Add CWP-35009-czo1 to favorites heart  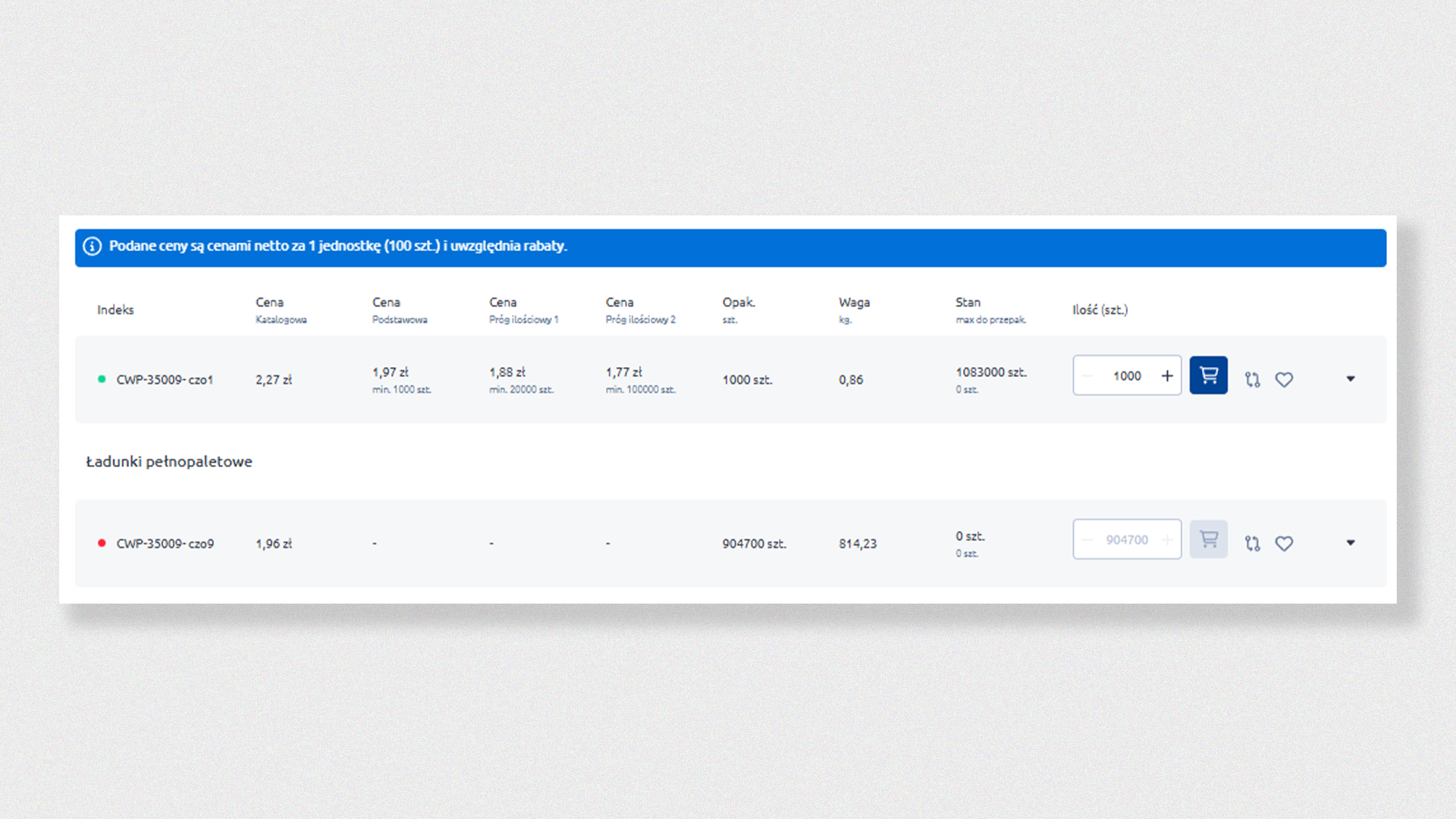[1284, 379]
